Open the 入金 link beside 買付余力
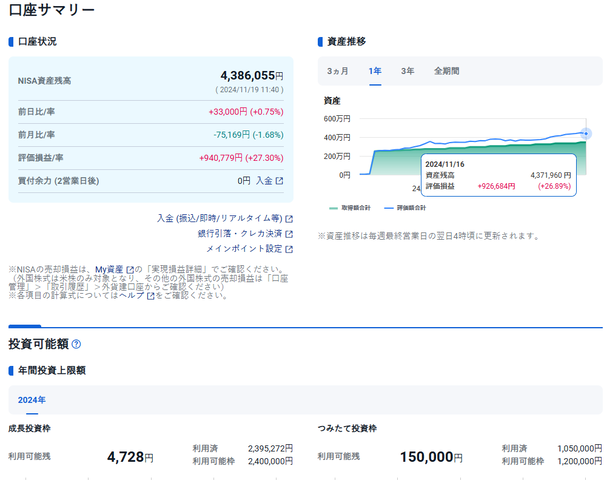This screenshot has width=604, height=480. [x=264, y=181]
